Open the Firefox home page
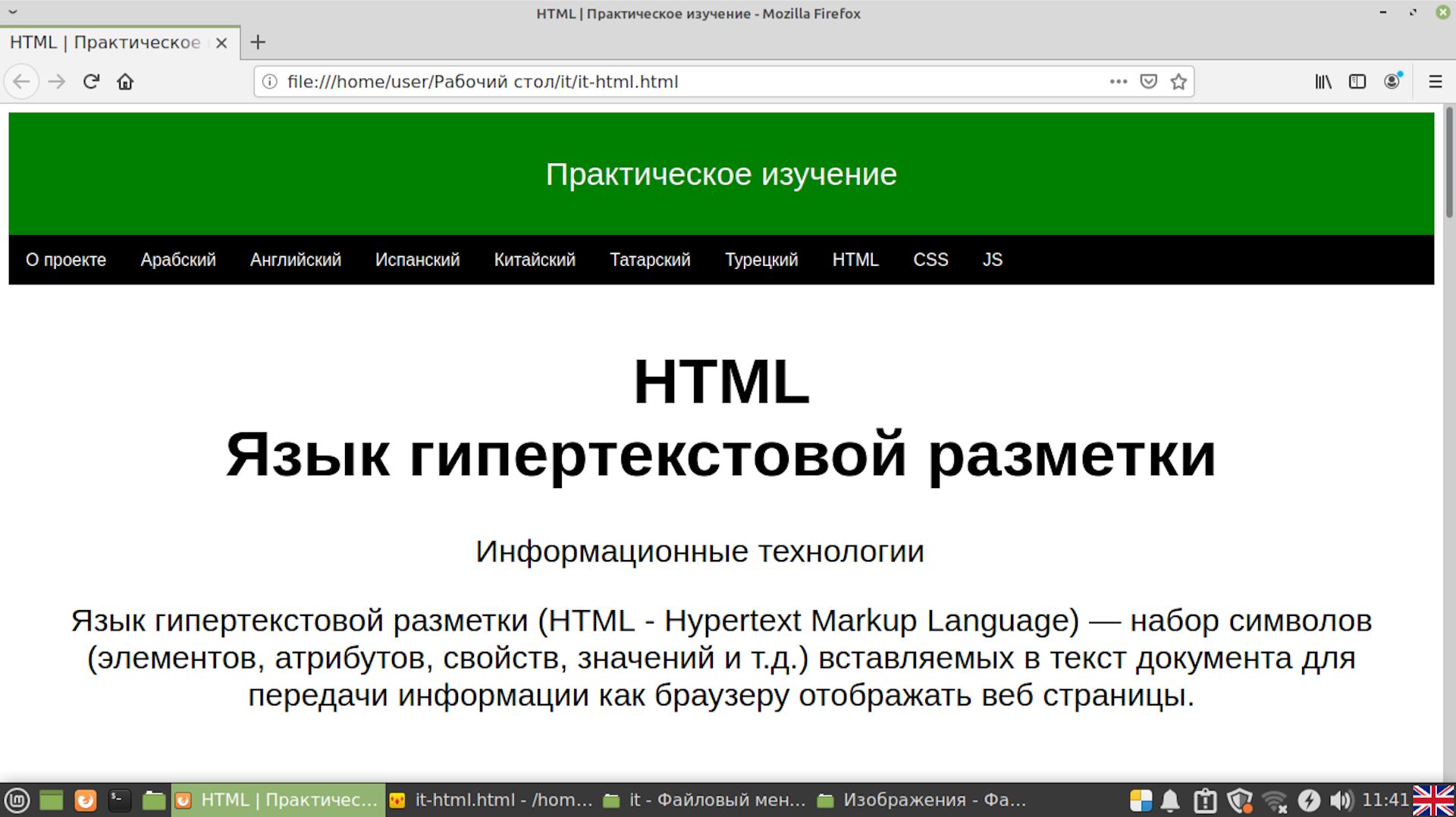Image resolution: width=1456 pixels, height=817 pixels. click(125, 81)
